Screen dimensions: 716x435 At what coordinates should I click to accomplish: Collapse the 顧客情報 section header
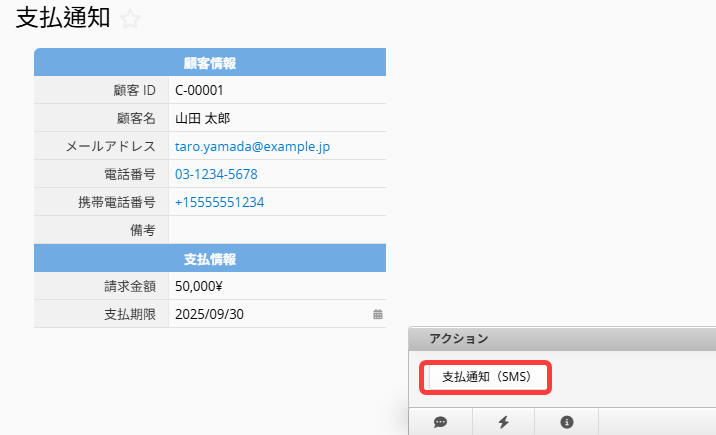(x=210, y=63)
